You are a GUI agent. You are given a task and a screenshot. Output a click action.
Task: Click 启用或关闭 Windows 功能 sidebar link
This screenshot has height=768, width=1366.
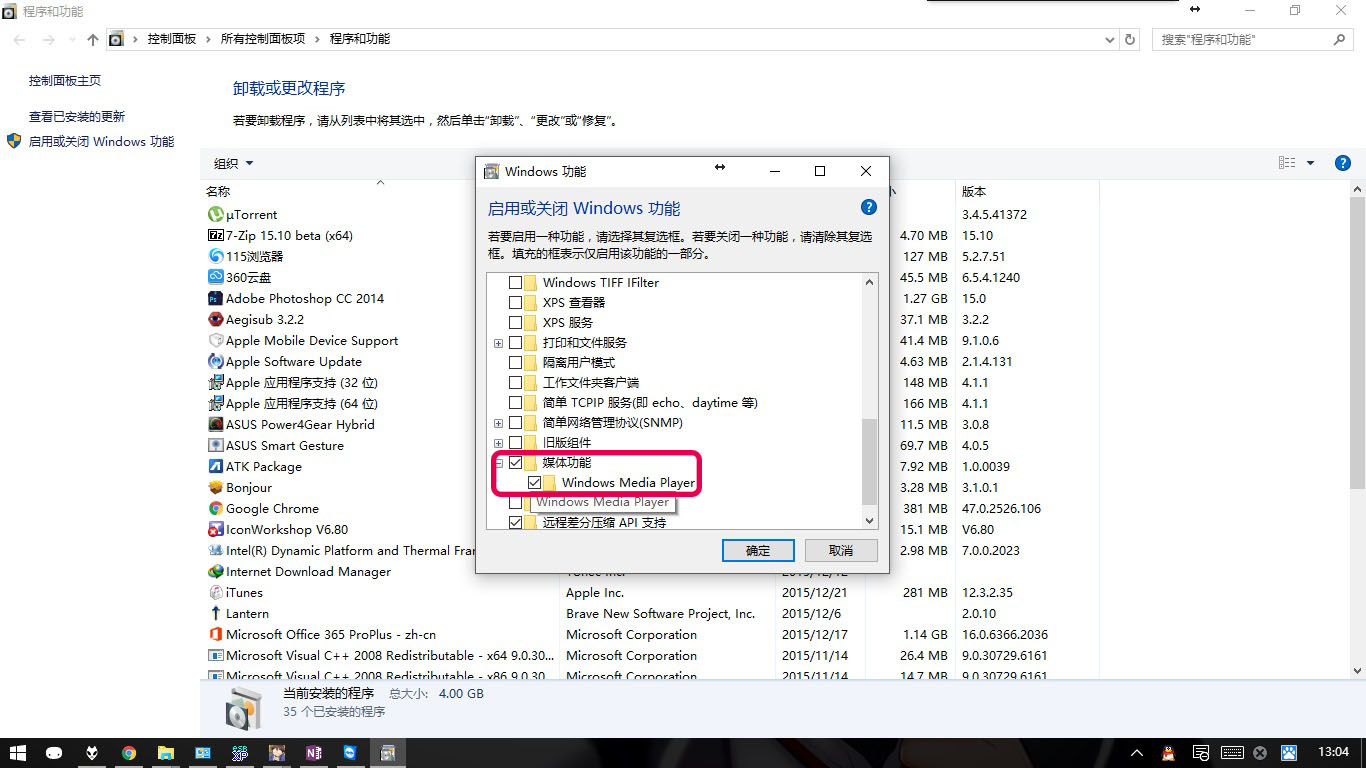101,141
